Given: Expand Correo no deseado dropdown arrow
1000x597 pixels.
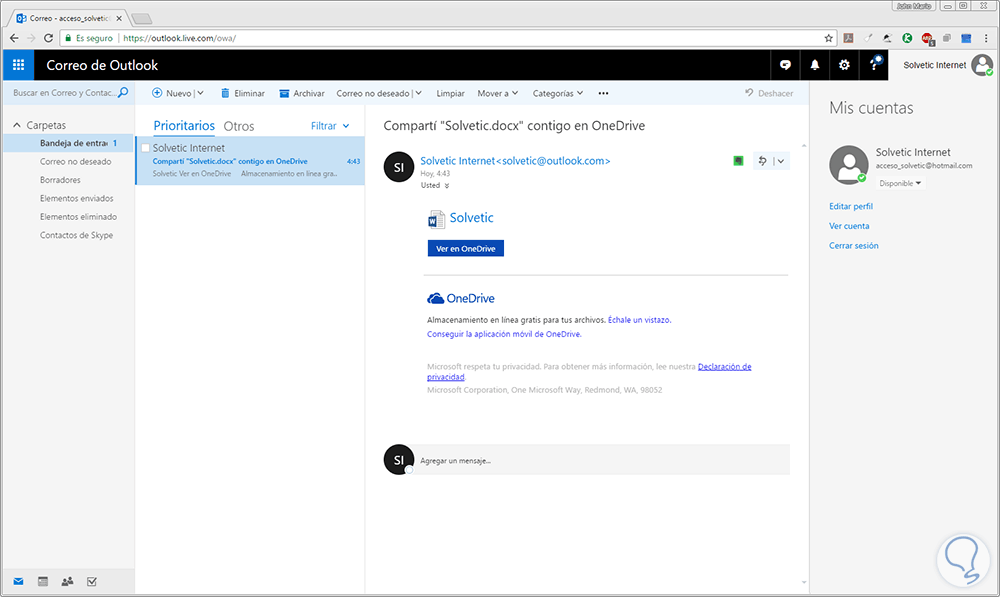Looking at the screenshot, I should coord(418,93).
